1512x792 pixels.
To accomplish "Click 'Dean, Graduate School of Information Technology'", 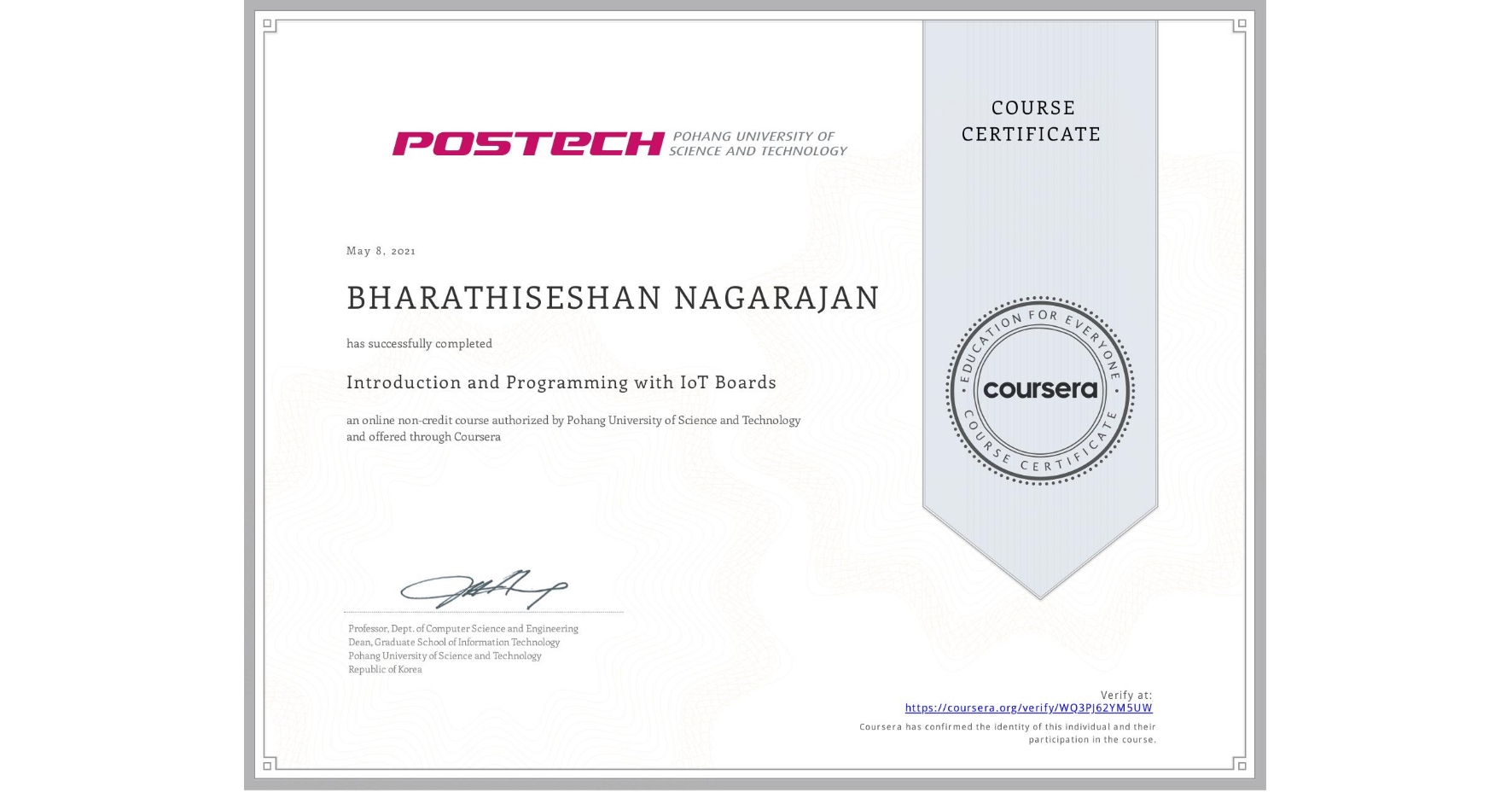I will click(x=454, y=642).
